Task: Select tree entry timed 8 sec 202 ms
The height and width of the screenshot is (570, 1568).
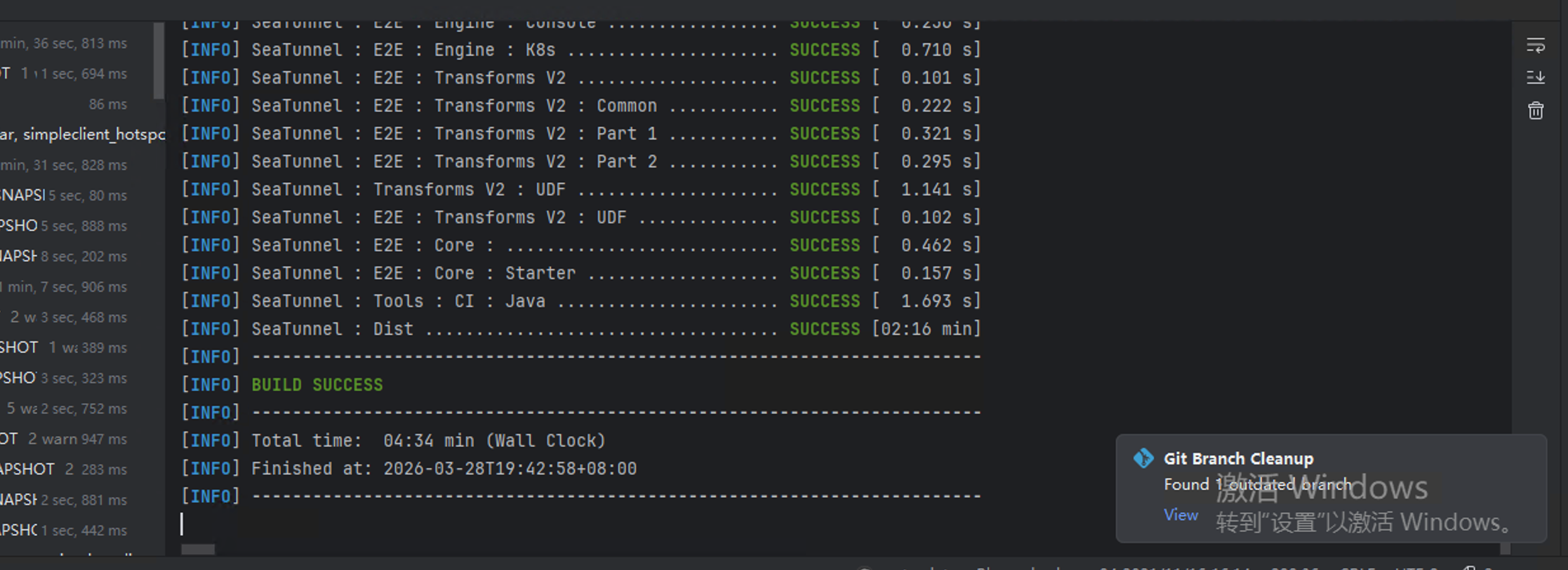Action: [63, 256]
